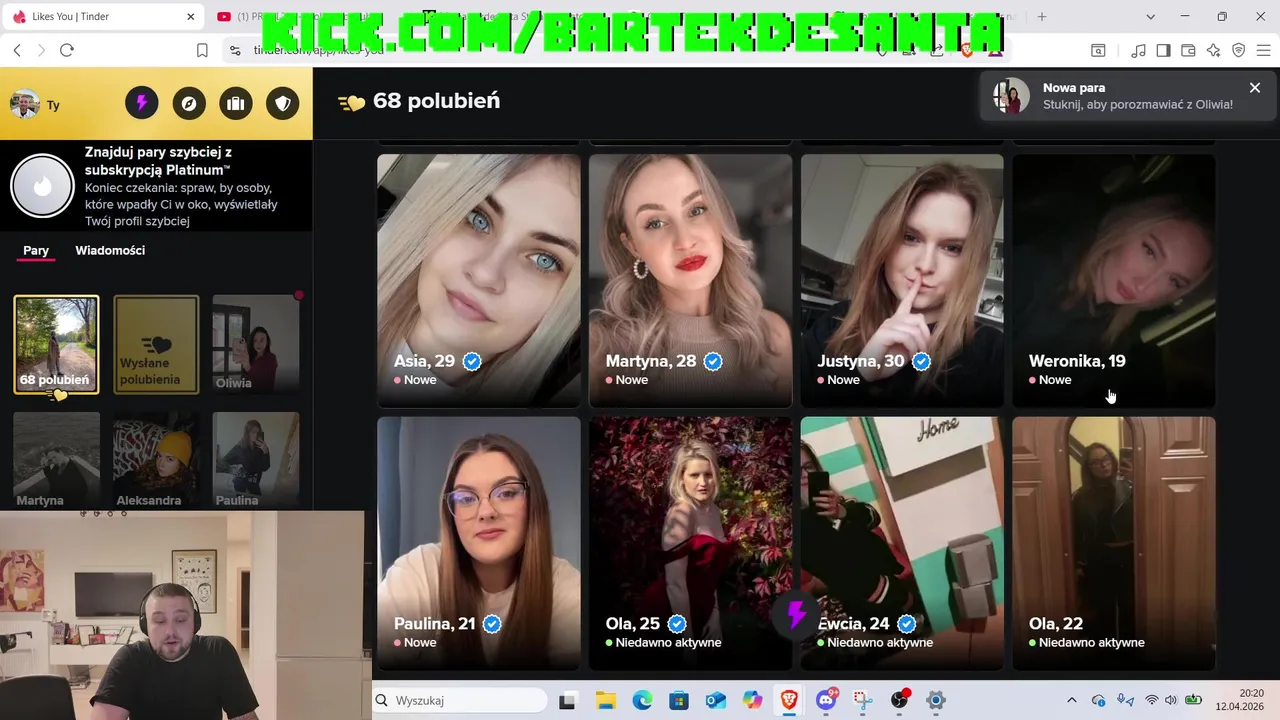Open a new browser tab with plus
Image resolution: width=1280 pixels, height=720 pixels.
click(1041, 17)
